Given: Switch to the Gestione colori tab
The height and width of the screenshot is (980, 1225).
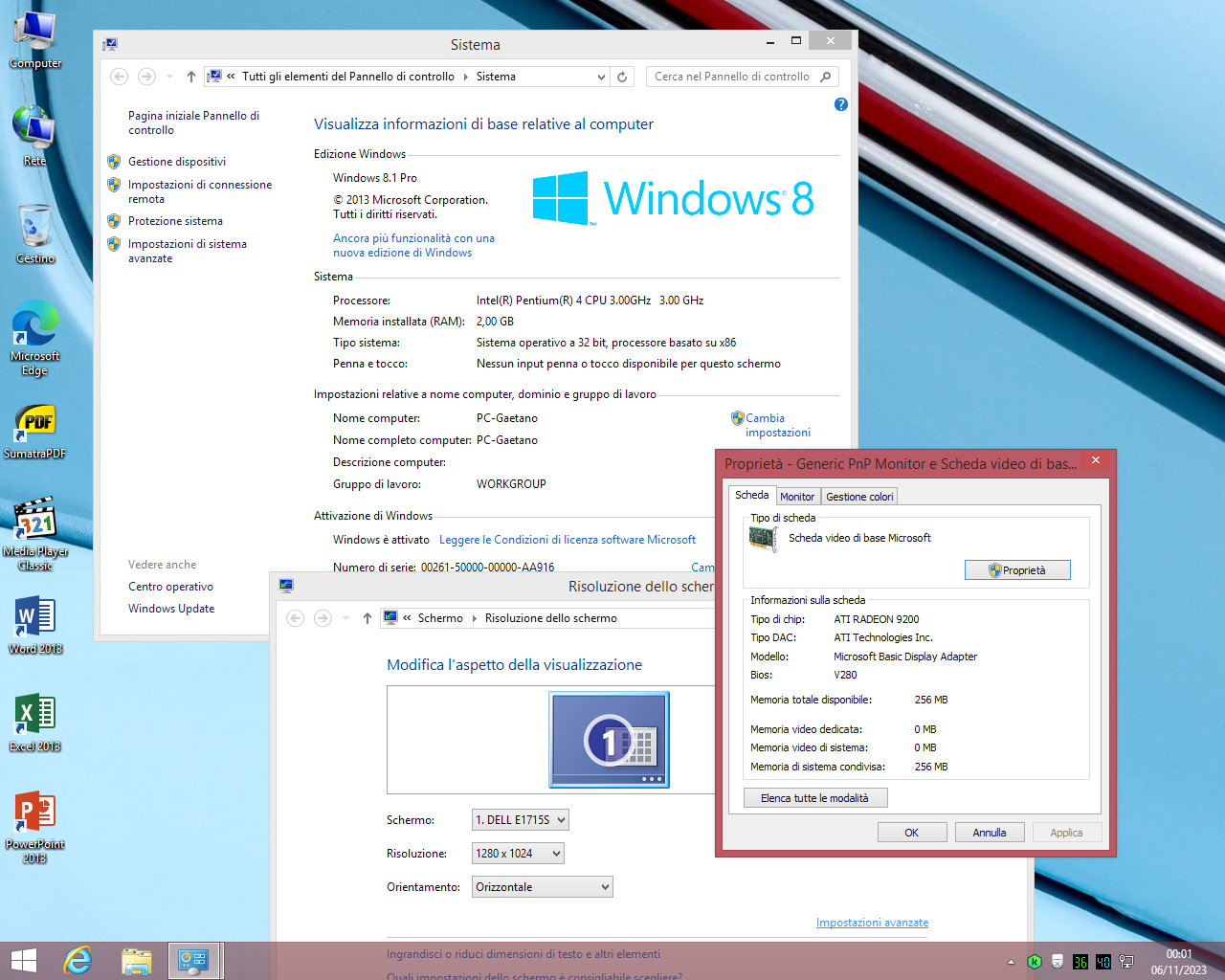Looking at the screenshot, I should (x=858, y=497).
